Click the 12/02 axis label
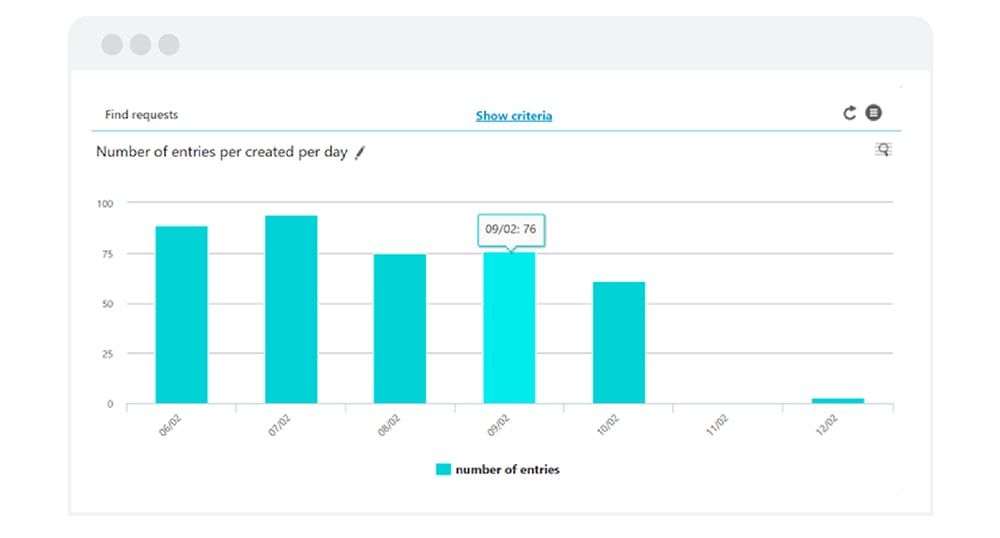 pyautogui.click(x=827, y=425)
